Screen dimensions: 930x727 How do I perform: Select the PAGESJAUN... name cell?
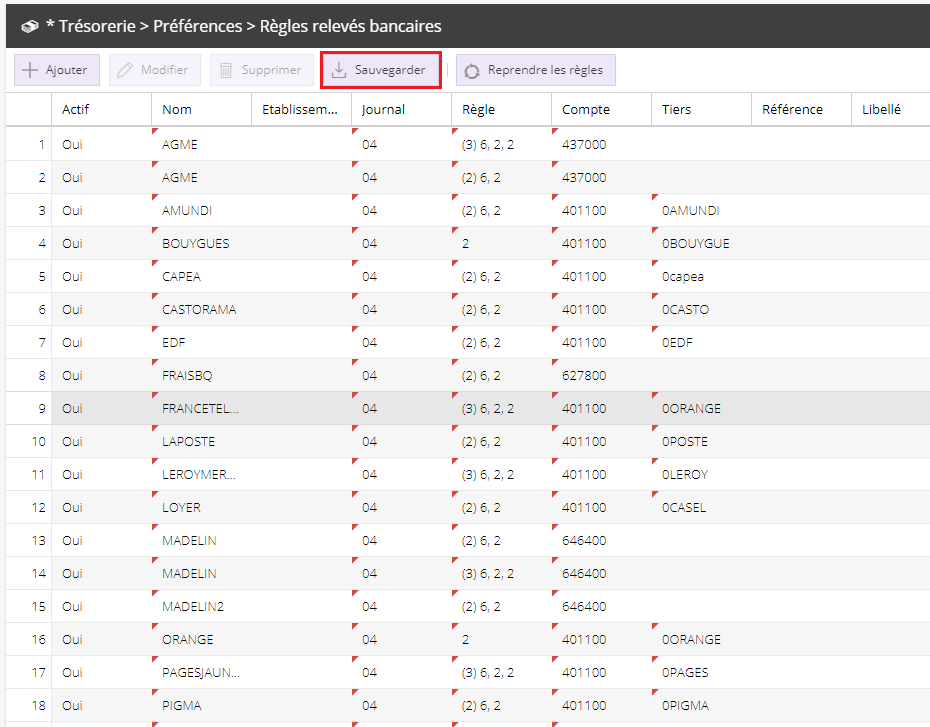(x=202, y=672)
